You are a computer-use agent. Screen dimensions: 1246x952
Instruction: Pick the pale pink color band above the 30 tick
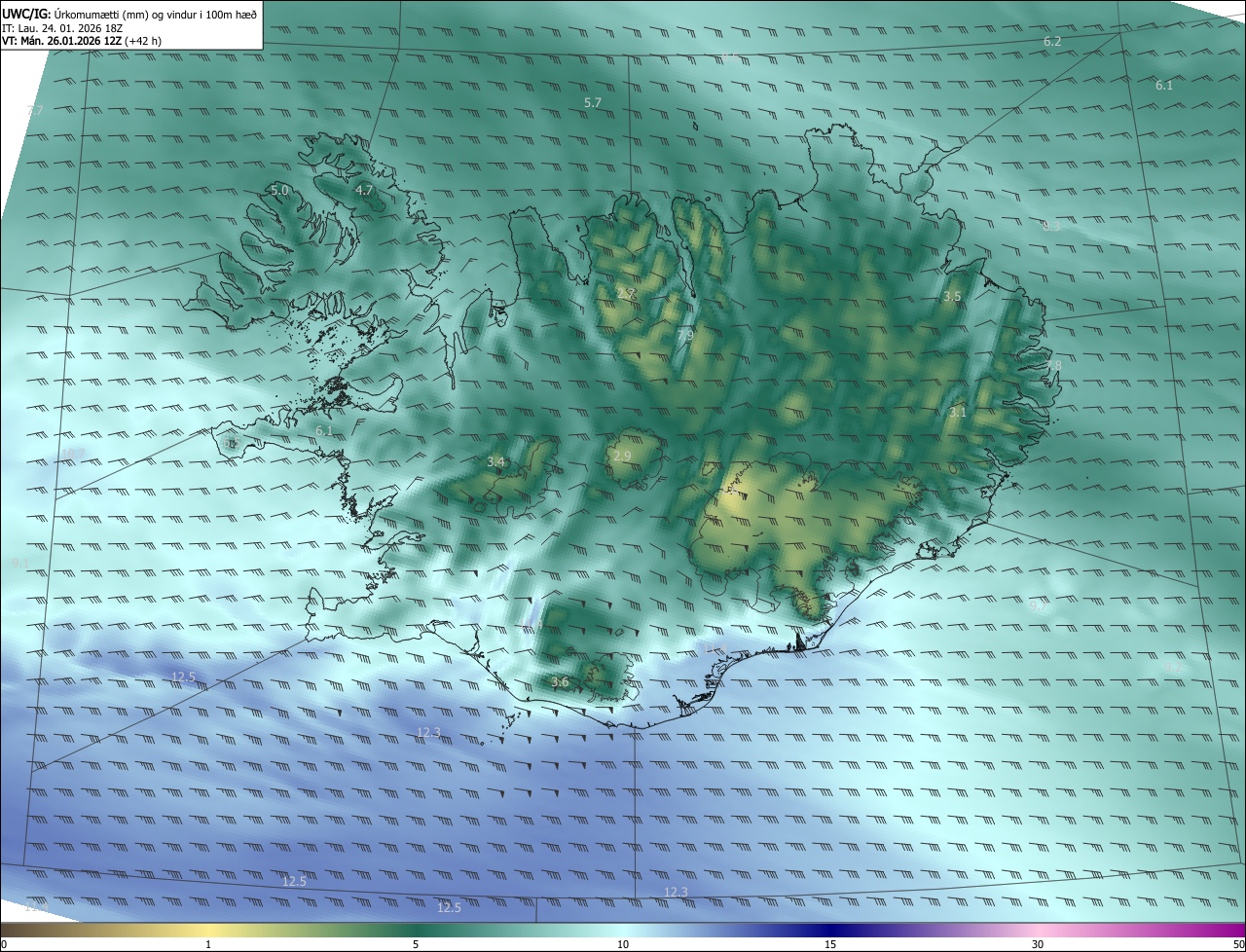click(1038, 930)
